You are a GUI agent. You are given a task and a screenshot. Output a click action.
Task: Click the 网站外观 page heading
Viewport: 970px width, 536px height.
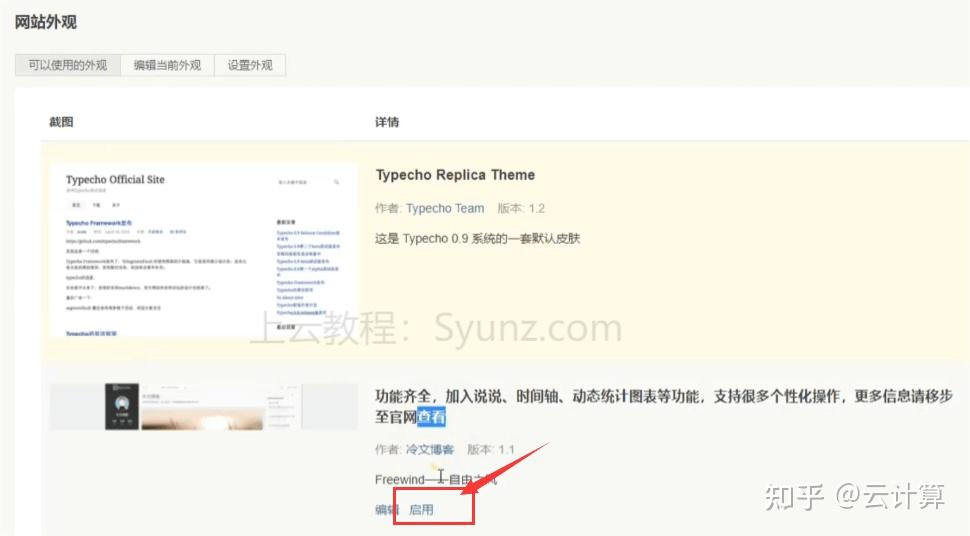point(46,22)
